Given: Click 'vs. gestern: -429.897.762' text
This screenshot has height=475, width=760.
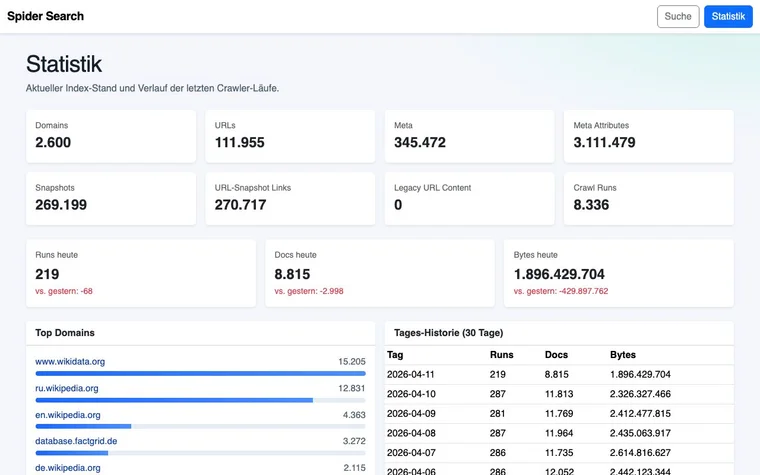Looking at the screenshot, I should [561, 291].
